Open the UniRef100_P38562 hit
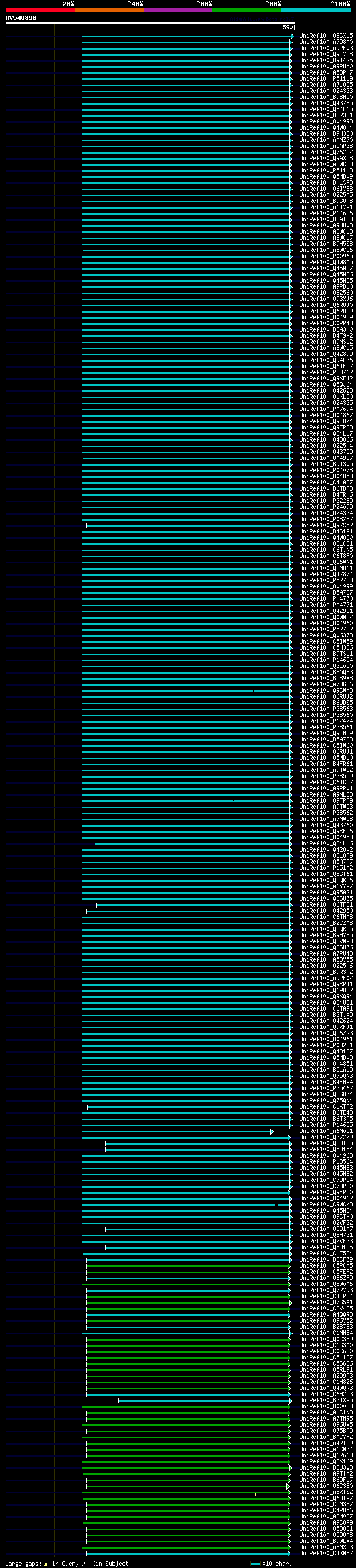Image resolution: width=356 pixels, height=1568 pixels. [x=325, y=813]
